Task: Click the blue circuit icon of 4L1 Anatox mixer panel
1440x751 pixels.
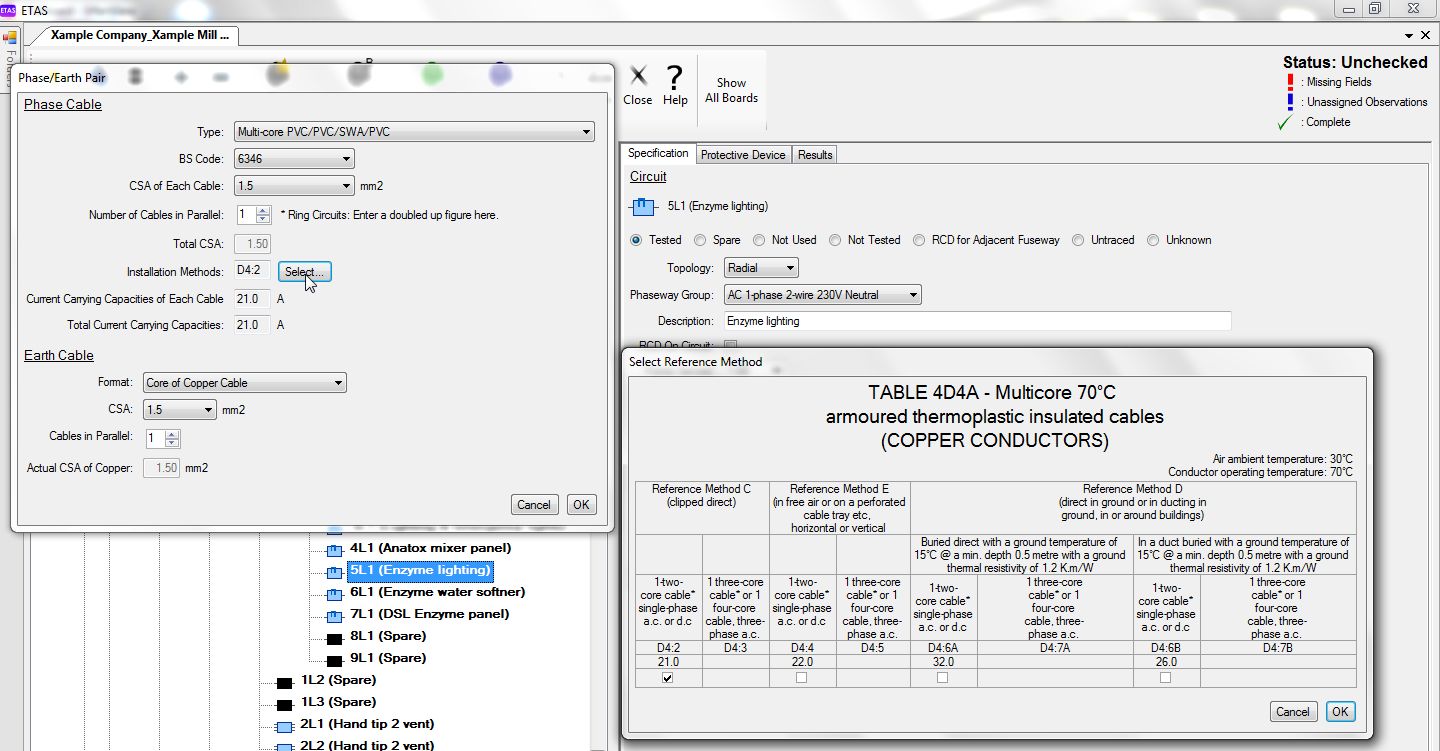Action: tap(335, 550)
